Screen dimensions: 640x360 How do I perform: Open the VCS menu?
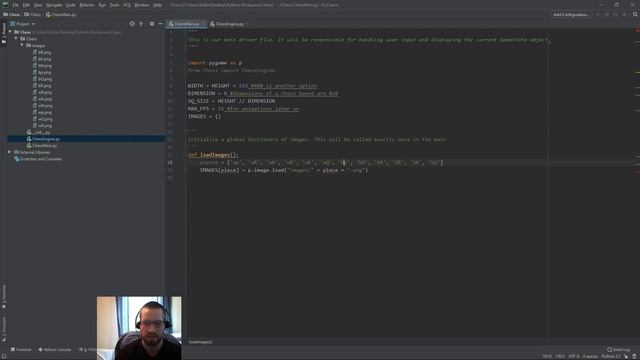[x=127, y=5]
